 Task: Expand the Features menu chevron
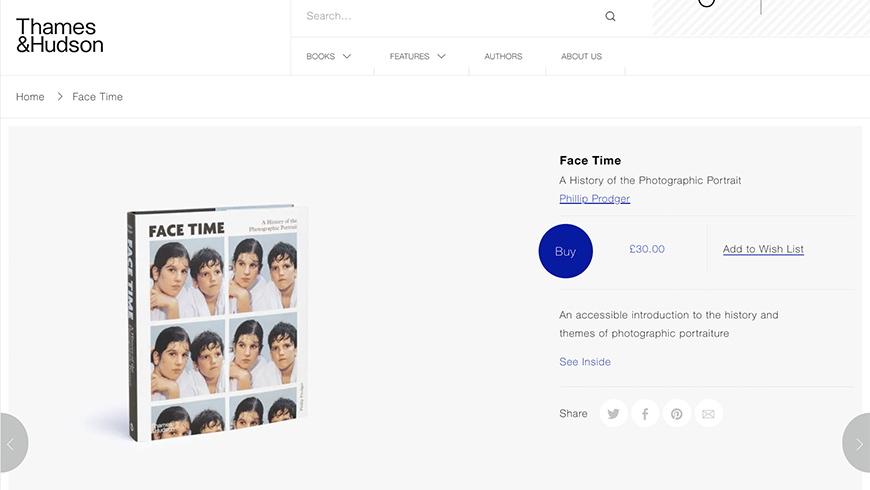[x=442, y=56]
